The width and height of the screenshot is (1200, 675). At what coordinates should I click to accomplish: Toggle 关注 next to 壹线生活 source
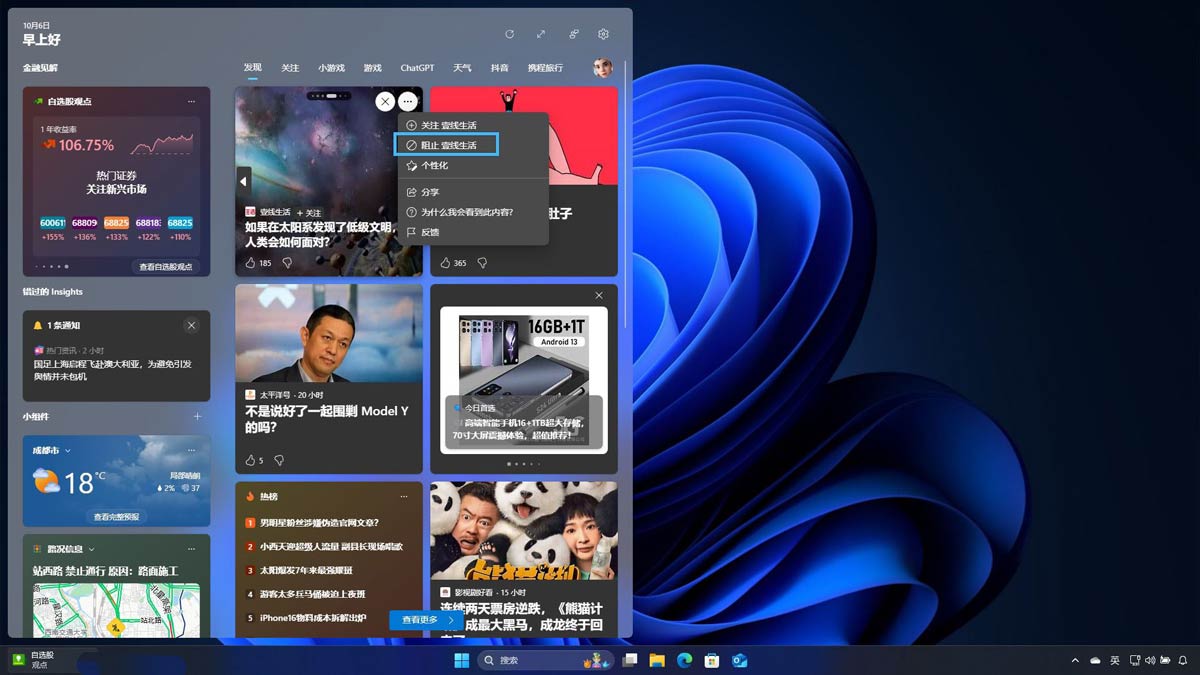click(x=309, y=213)
